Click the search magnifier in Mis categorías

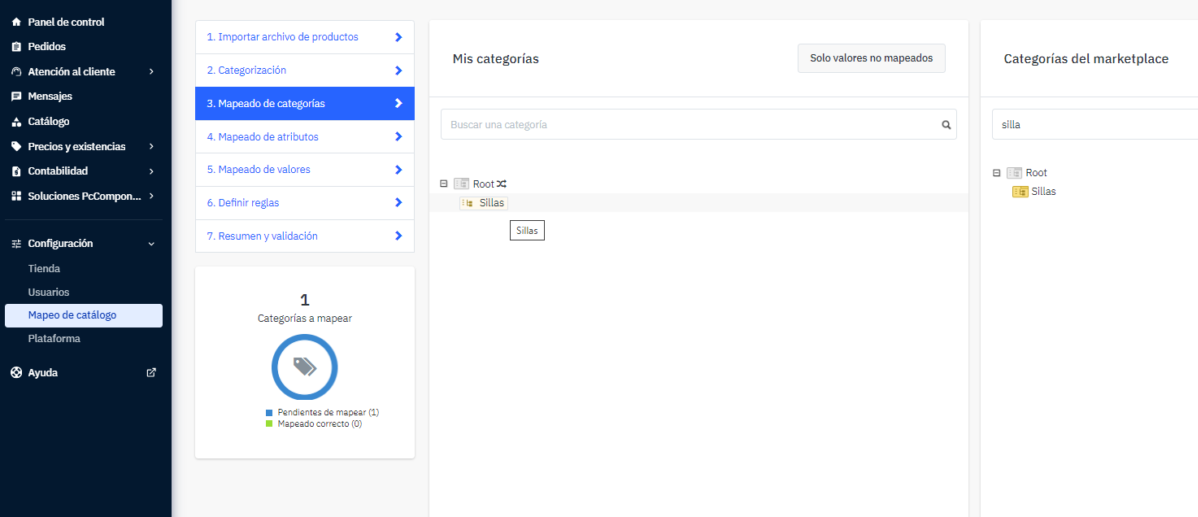point(945,125)
